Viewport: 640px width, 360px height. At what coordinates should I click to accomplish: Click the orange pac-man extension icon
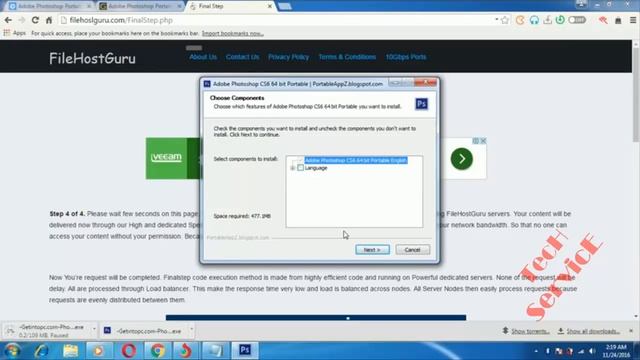pos(520,20)
